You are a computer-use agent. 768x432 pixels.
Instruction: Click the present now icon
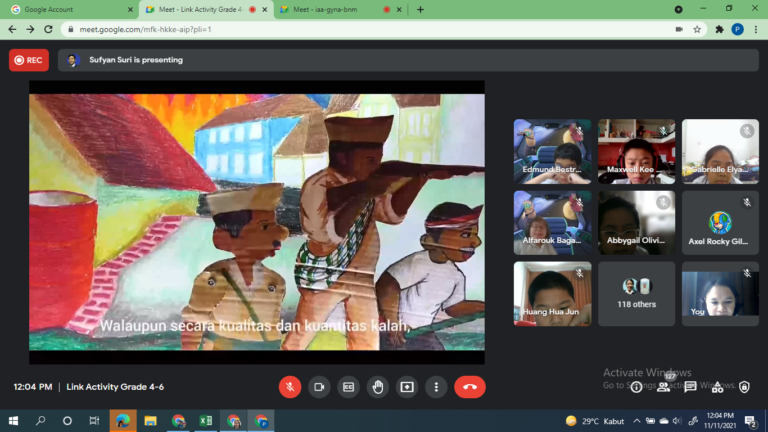point(407,387)
